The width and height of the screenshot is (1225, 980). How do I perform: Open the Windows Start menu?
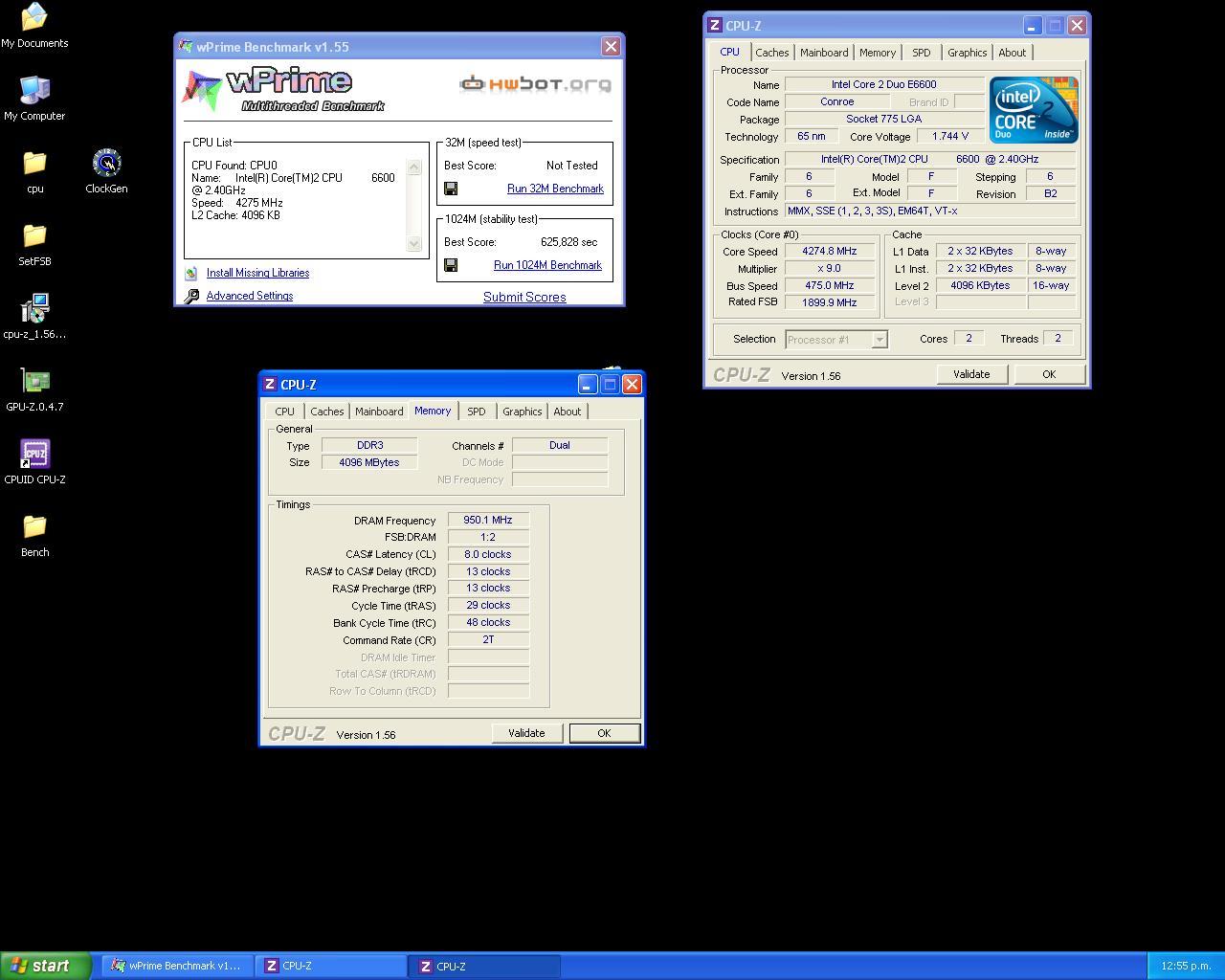(x=46, y=966)
